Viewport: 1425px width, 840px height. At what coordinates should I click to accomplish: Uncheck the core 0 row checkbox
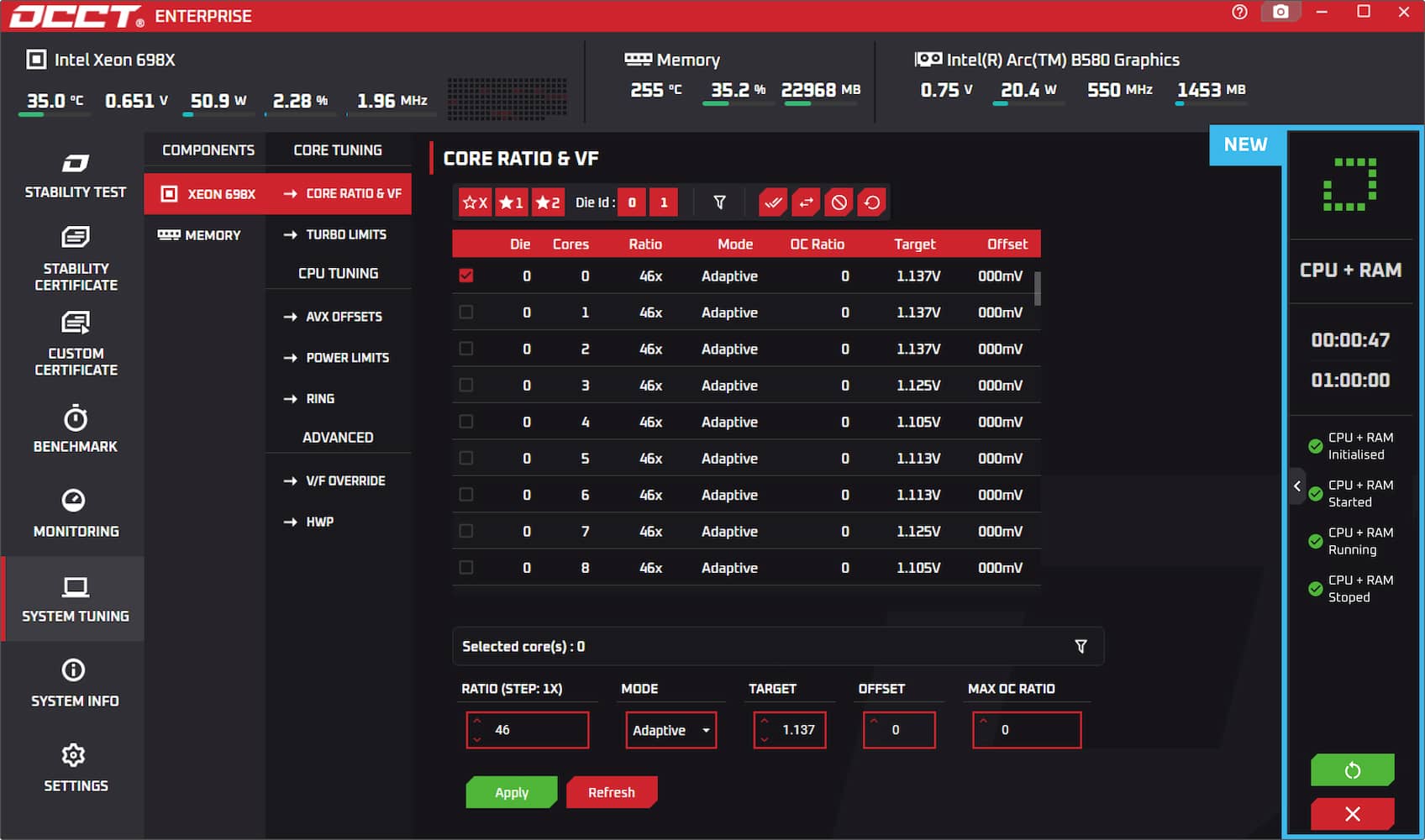pyautogui.click(x=466, y=276)
